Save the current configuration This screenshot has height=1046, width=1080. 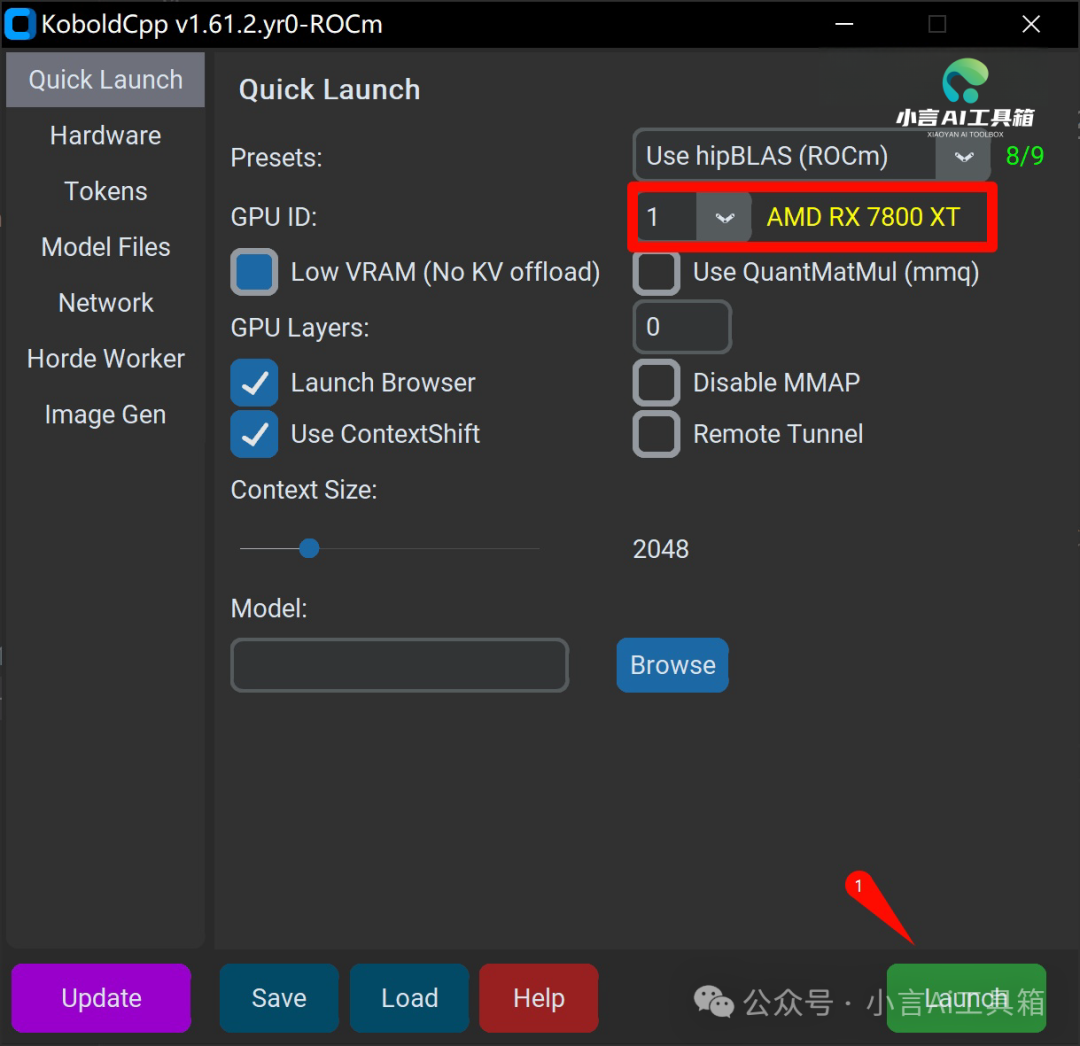(279, 998)
